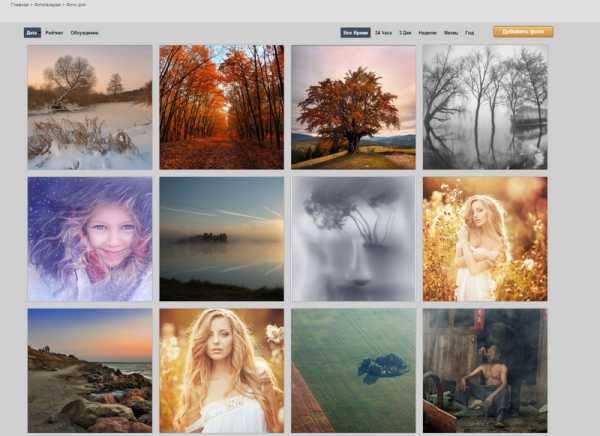Select the Дата sort tab
This screenshot has height=436, width=600.
coord(32,33)
